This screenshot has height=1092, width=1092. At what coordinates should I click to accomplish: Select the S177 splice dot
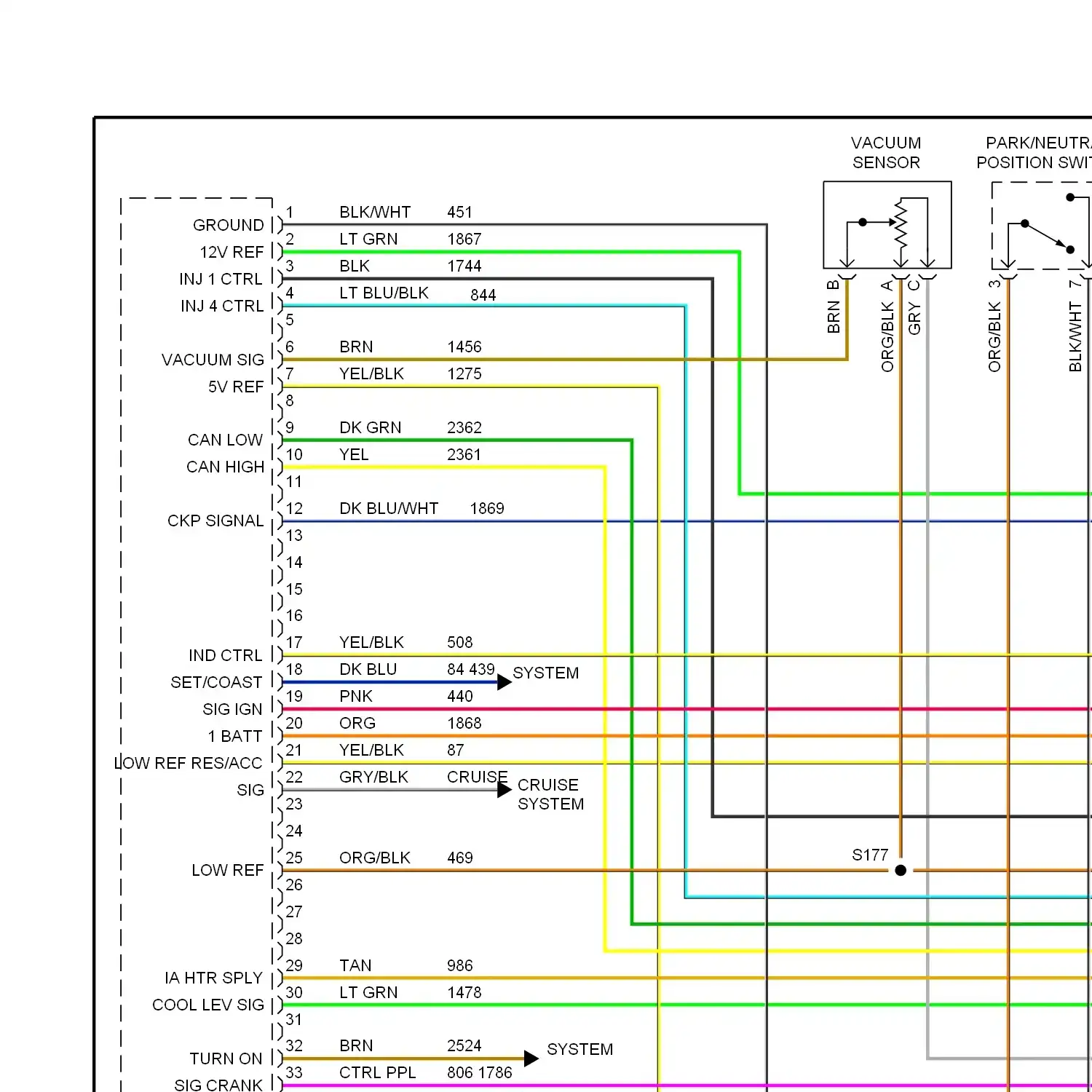(901, 870)
